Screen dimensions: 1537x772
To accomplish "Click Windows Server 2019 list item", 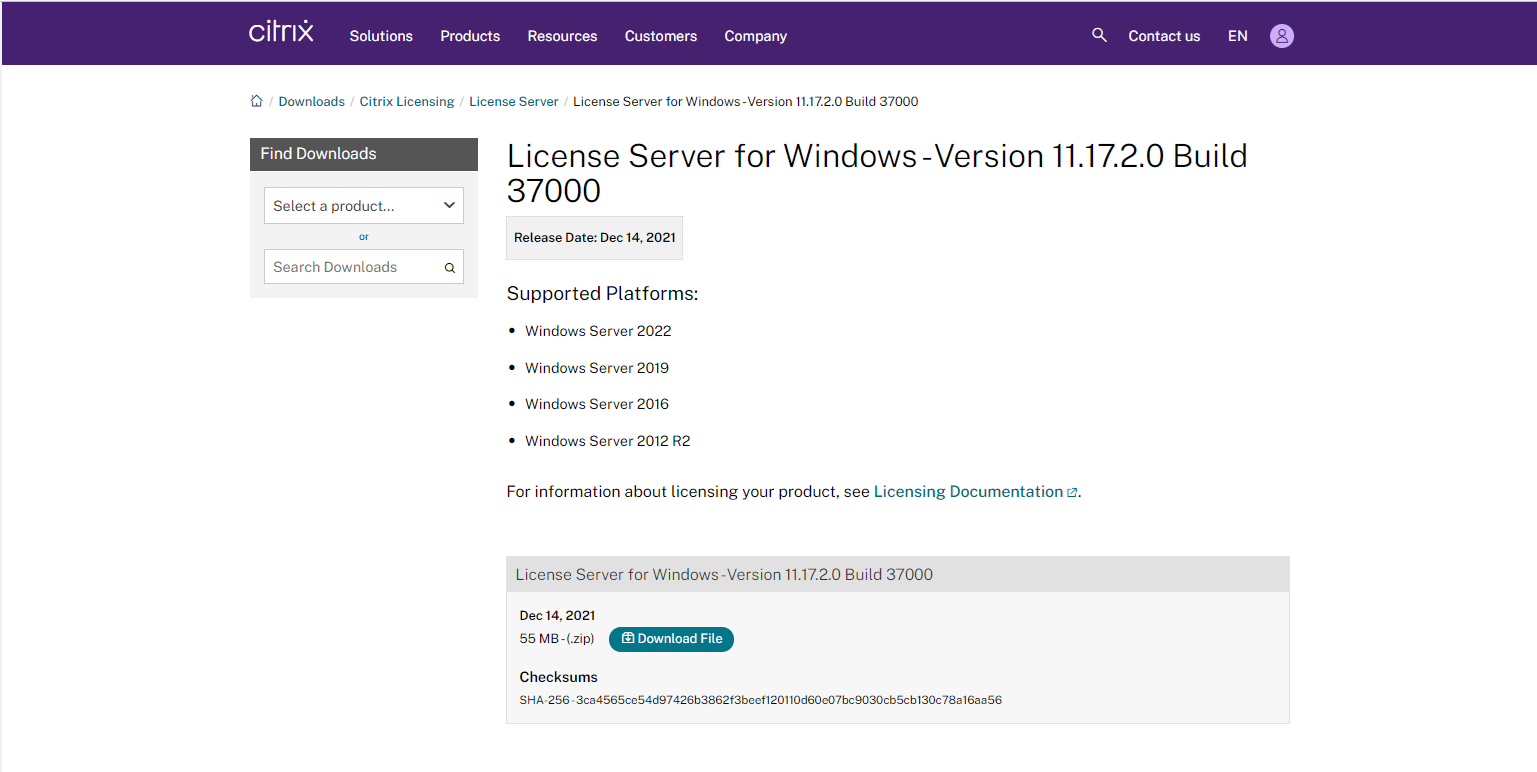I will [x=597, y=368].
